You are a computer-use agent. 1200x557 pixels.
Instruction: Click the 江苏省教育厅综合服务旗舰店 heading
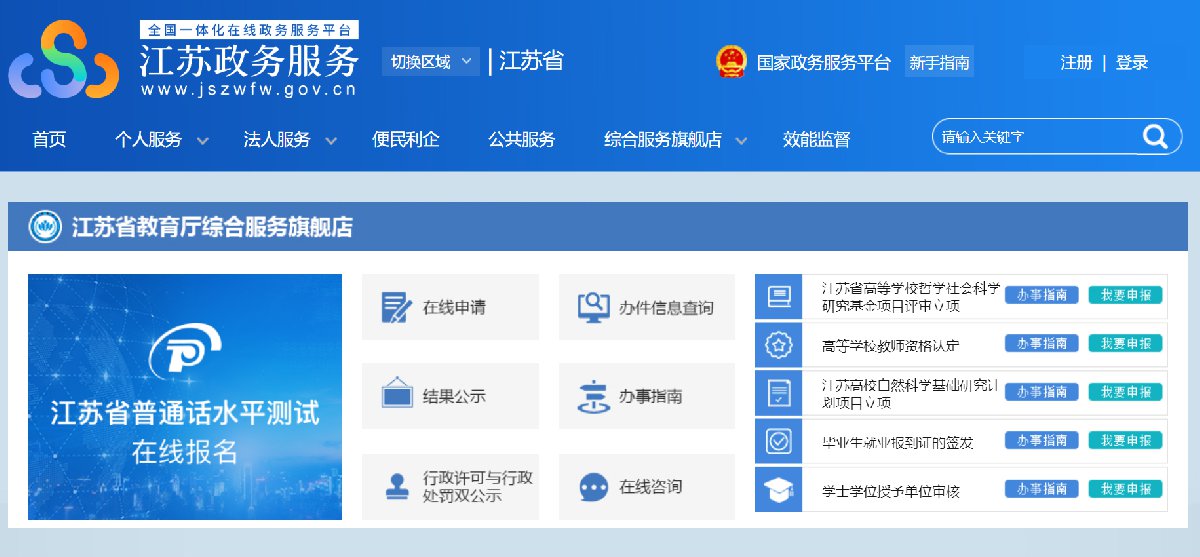212,227
